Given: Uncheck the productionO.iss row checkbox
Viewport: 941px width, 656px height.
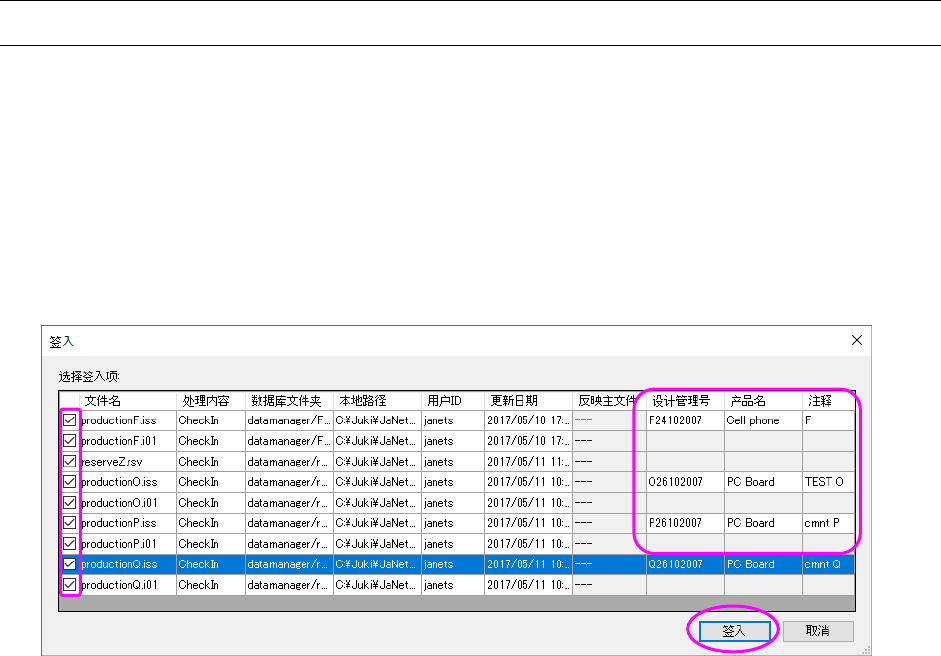Looking at the screenshot, I should click(x=69, y=482).
